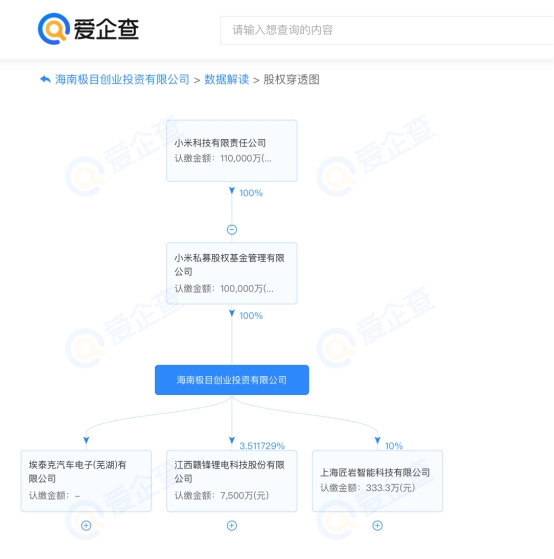
Task: Click the 100% label below 小米私募股权基金管理有限公司
Action: (x=251, y=316)
